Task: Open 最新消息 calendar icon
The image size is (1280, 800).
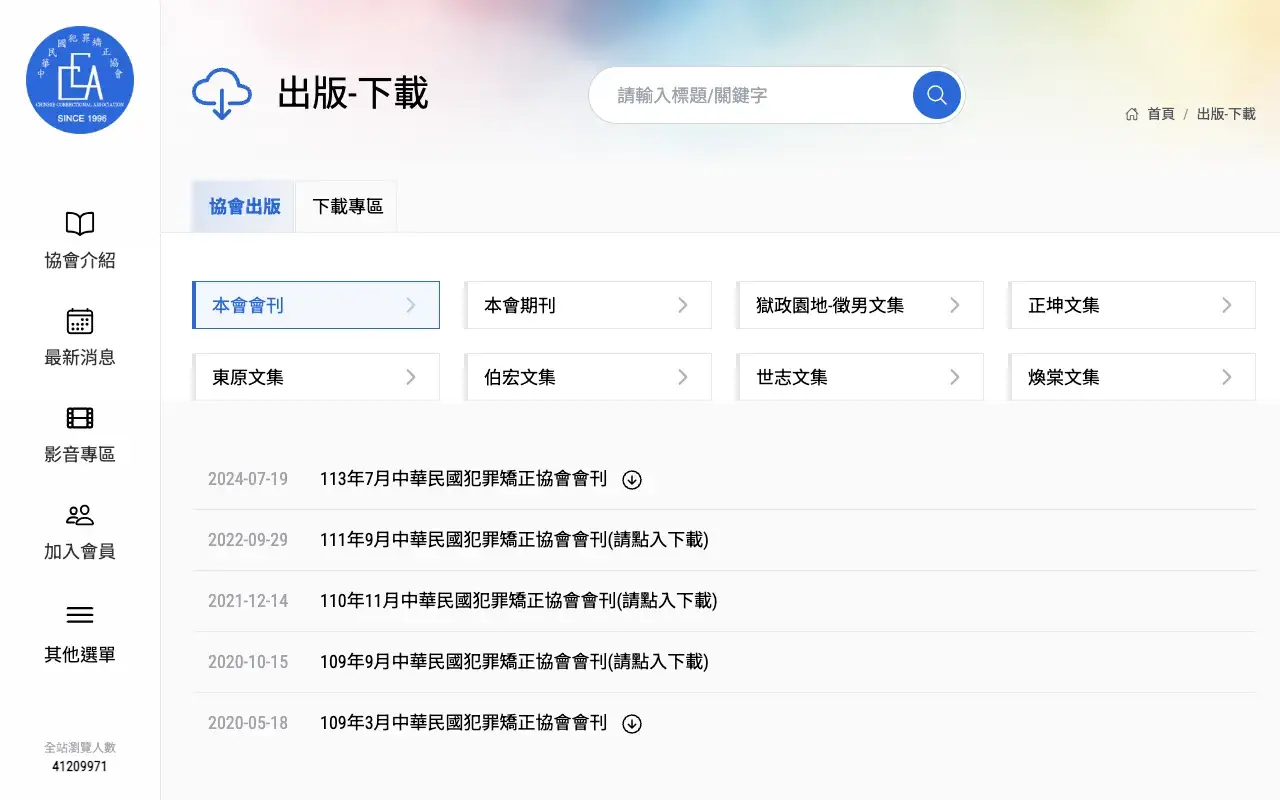Action: [80, 321]
